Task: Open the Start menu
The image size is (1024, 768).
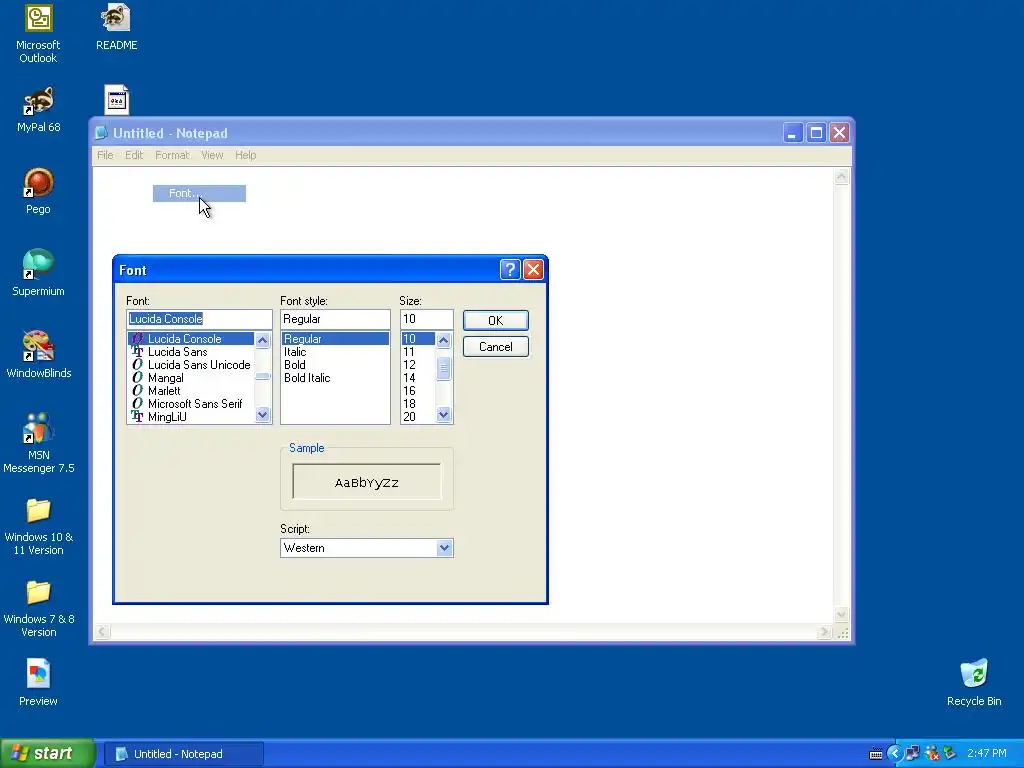Action: click(48, 754)
